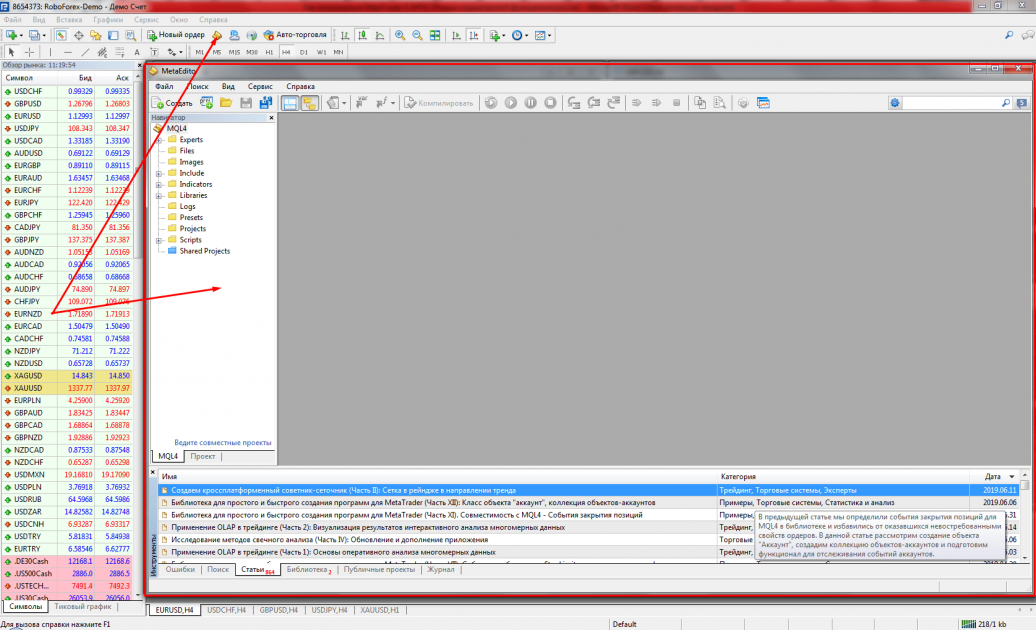
Task: Click the save all icon in MetaEditor
Action: tap(265, 102)
